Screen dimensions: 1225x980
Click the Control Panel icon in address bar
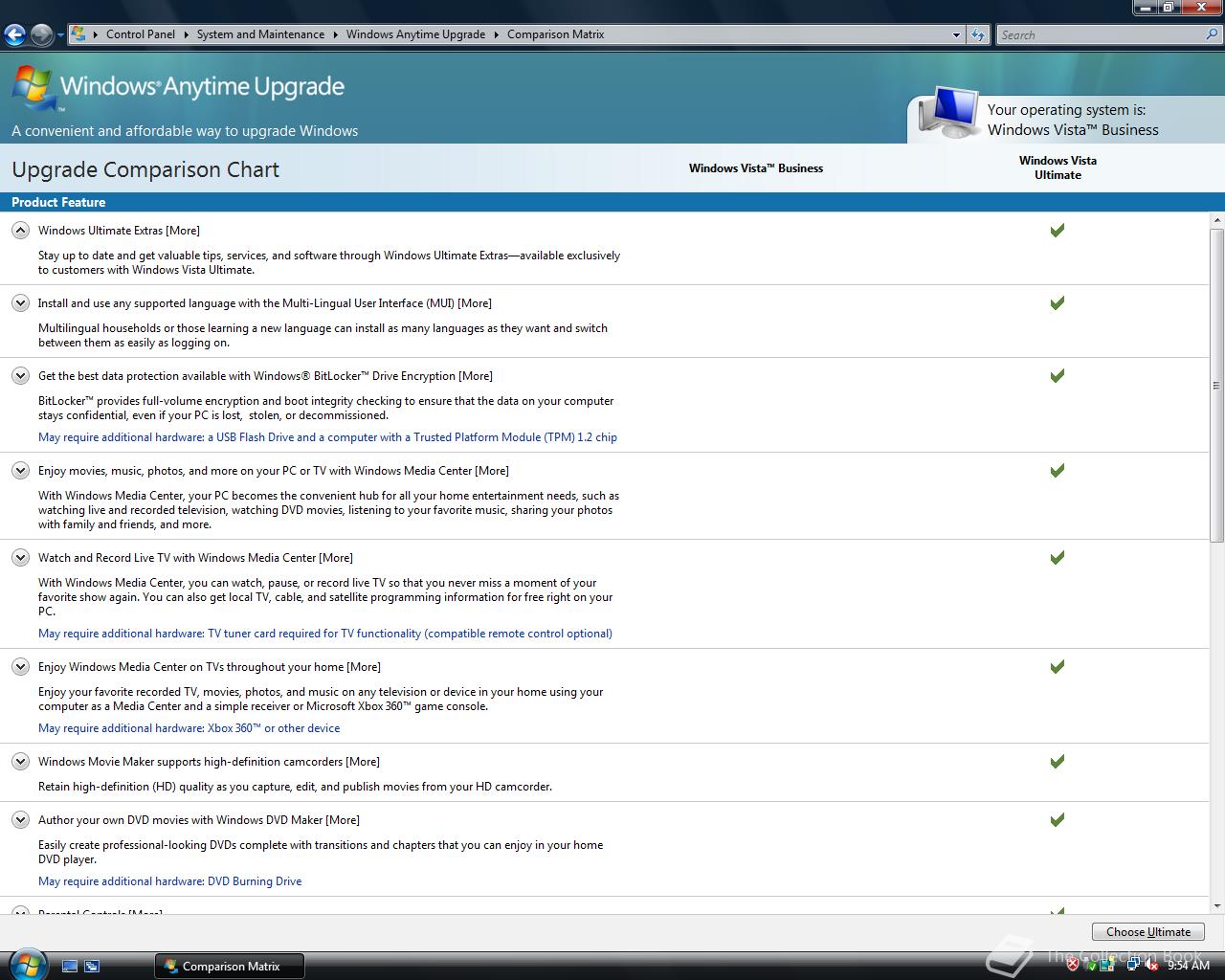(x=79, y=34)
